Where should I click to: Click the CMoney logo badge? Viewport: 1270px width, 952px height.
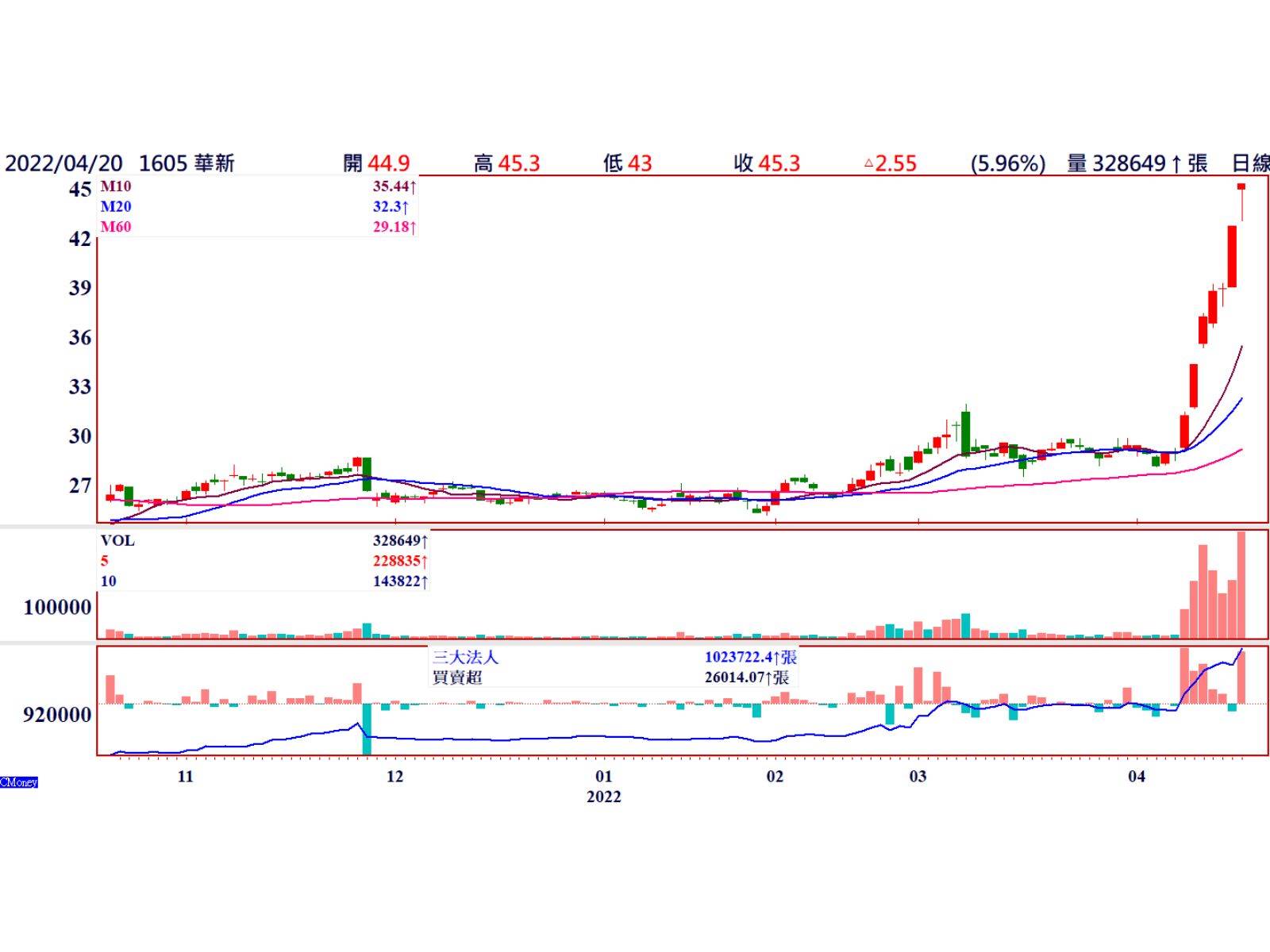coord(19,782)
